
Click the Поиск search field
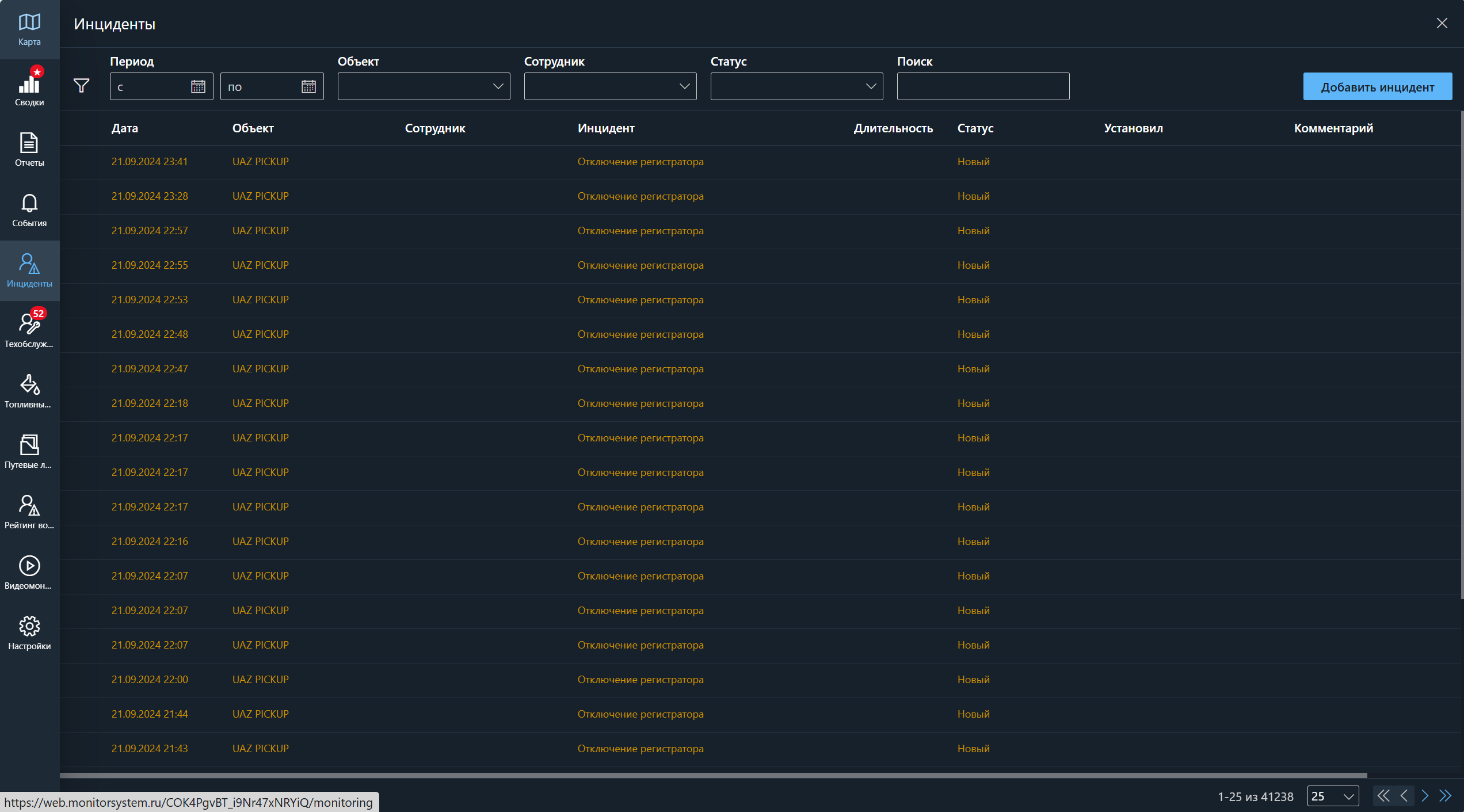pyautogui.click(x=983, y=86)
